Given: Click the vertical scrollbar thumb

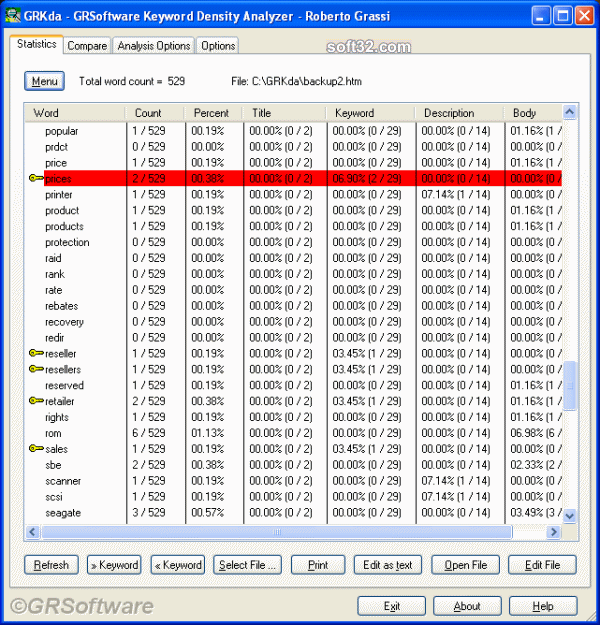Looking at the screenshot, I should (570, 385).
